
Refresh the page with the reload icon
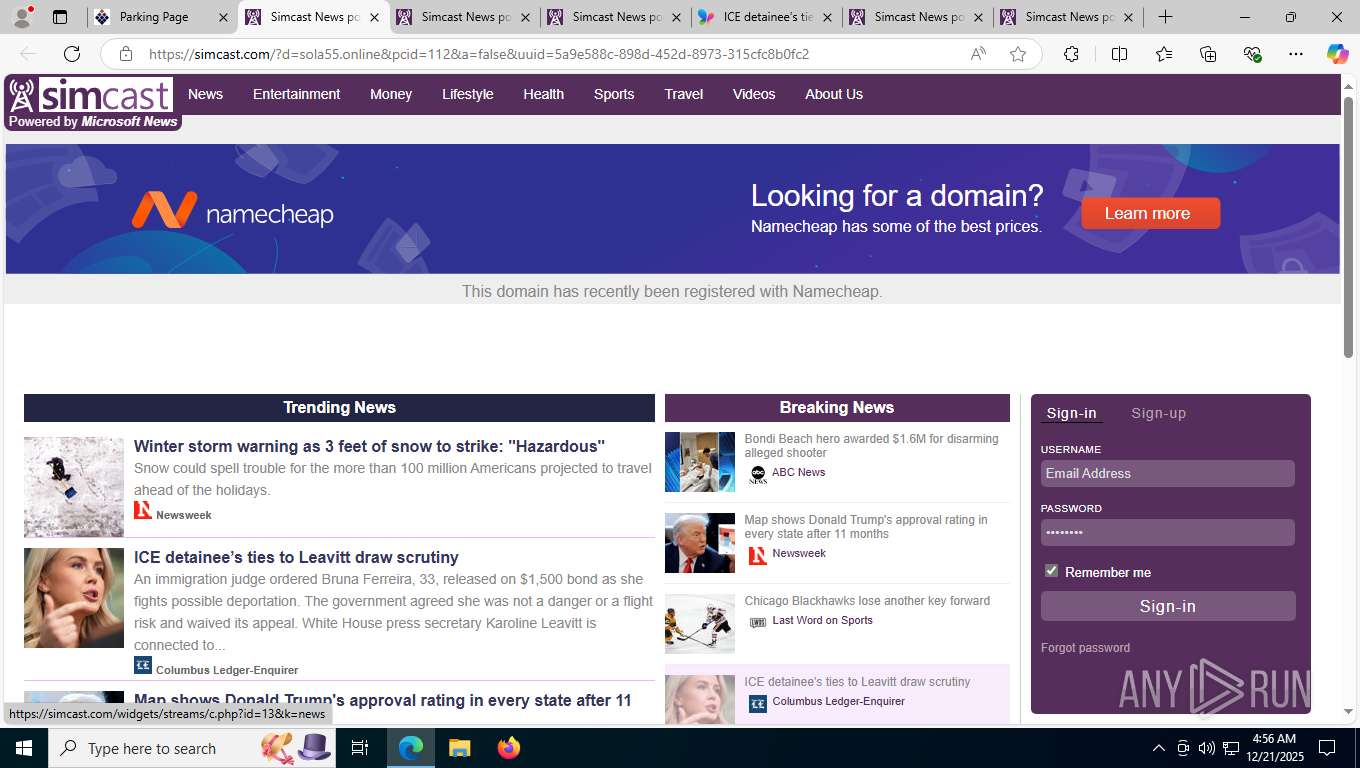click(x=72, y=54)
